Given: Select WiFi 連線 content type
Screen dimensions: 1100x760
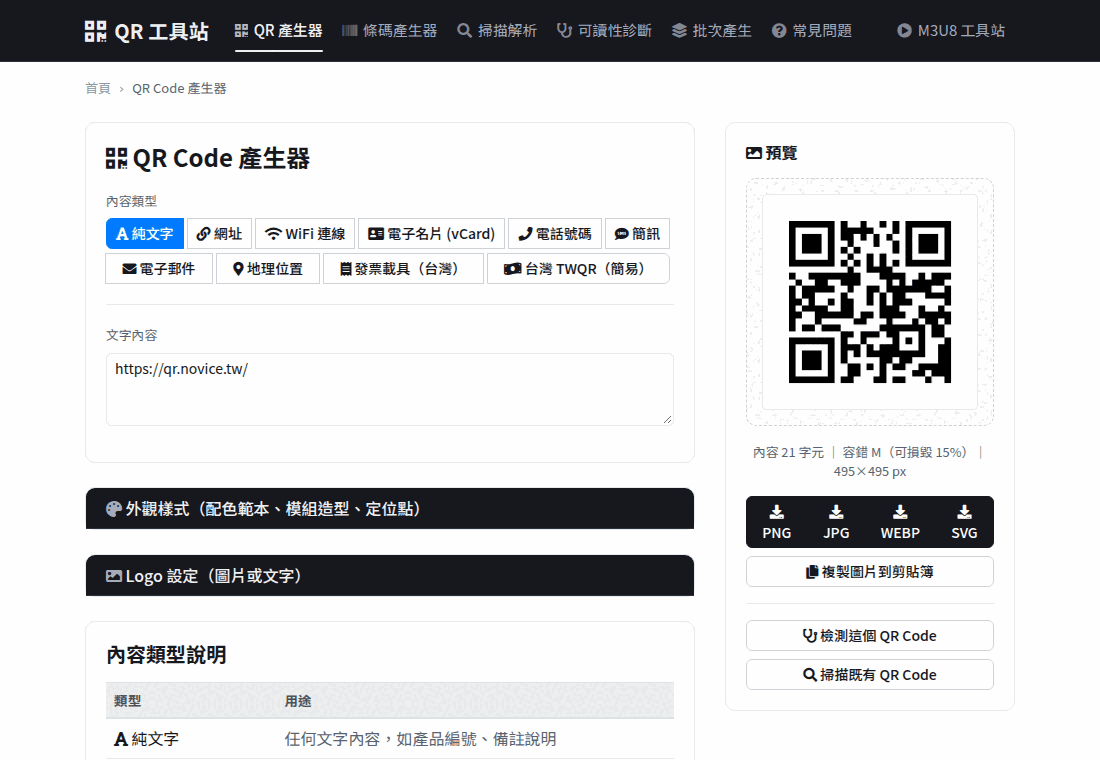Looking at the screenshot, I should coord(305,234).
